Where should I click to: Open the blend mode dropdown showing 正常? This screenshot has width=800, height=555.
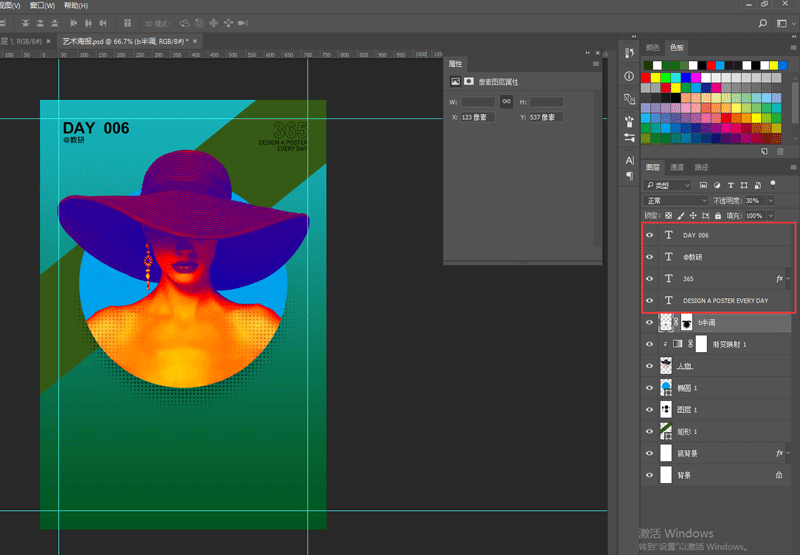point(675,200)
